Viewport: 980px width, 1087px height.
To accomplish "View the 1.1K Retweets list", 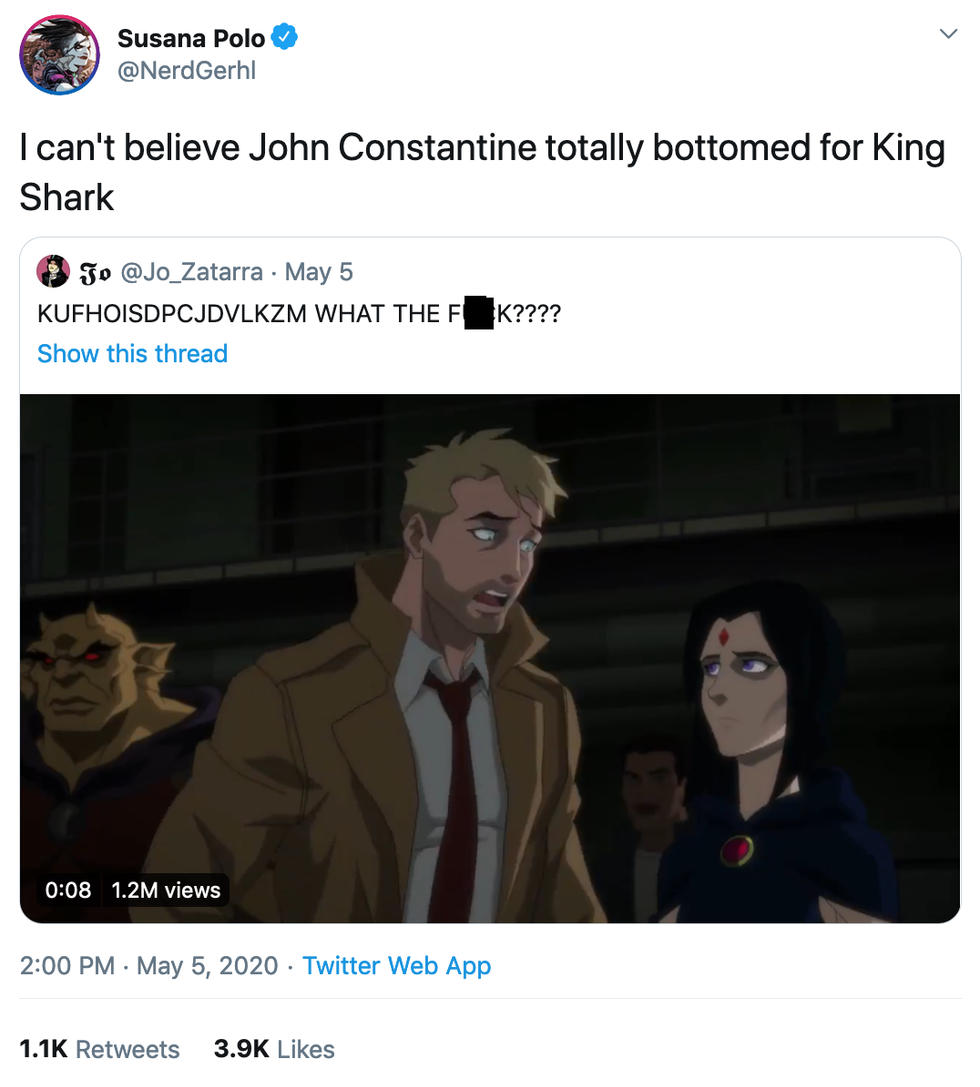I will click(x=100, y=1049).
